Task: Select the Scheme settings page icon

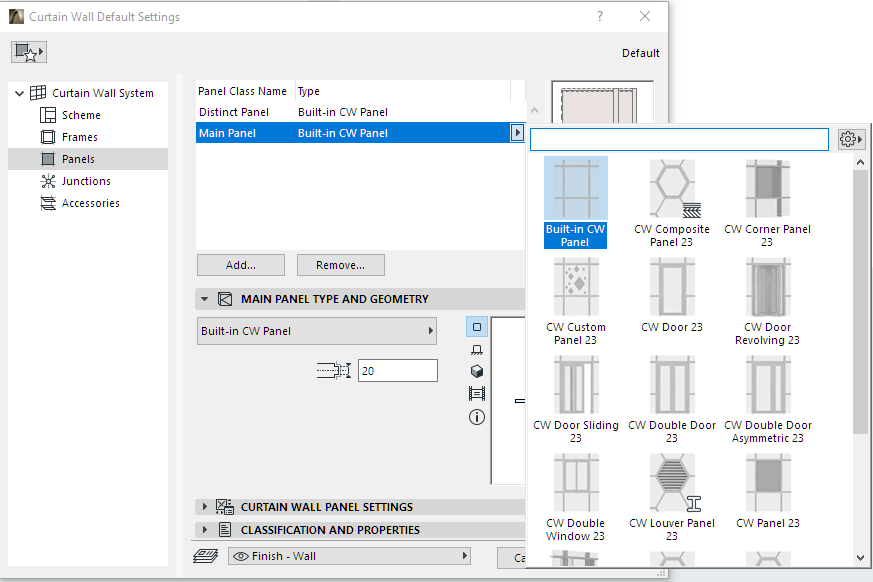Action: pos(48,114)
